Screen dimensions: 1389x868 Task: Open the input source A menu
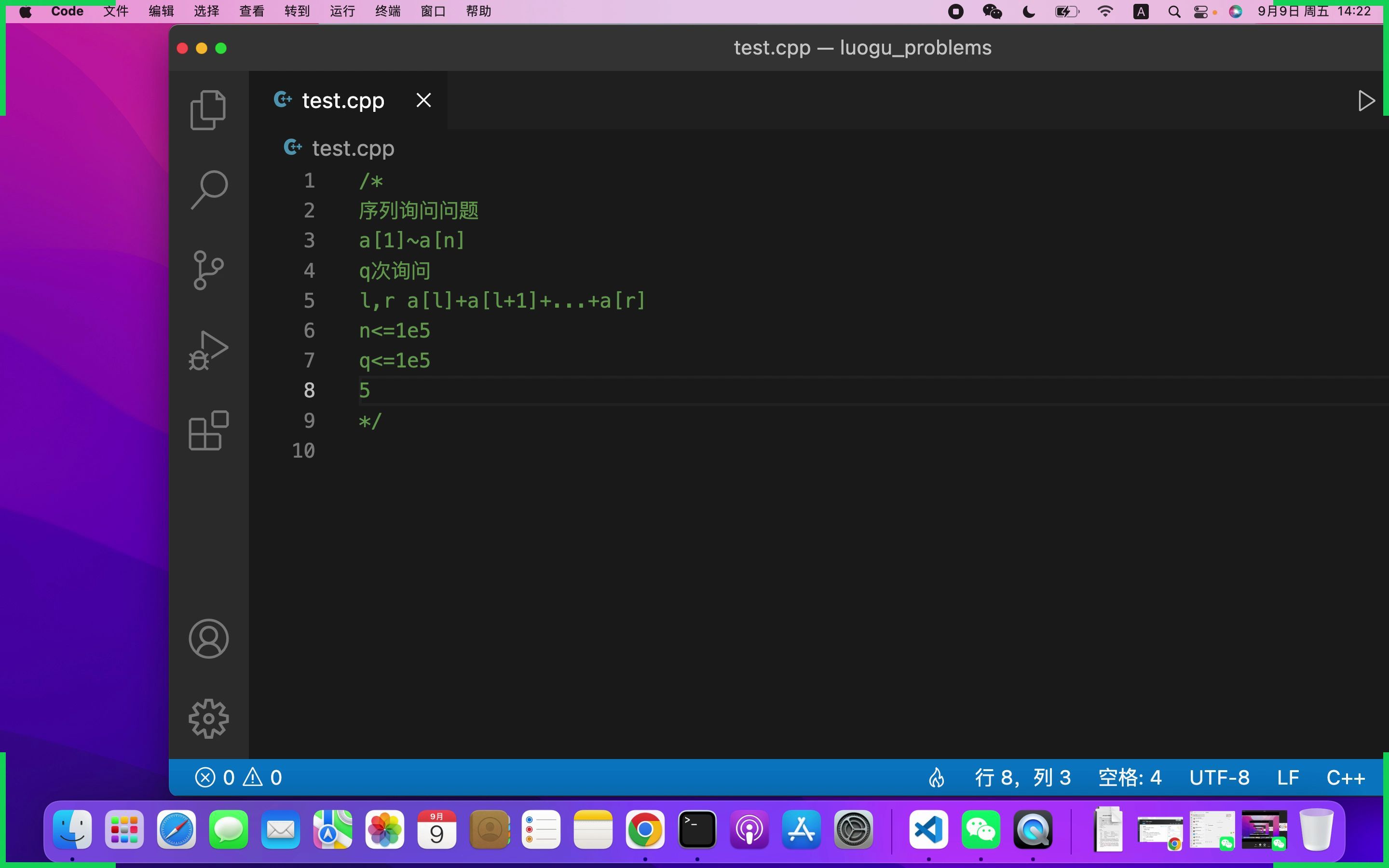pyautogui.click(x=1141, y=12)
